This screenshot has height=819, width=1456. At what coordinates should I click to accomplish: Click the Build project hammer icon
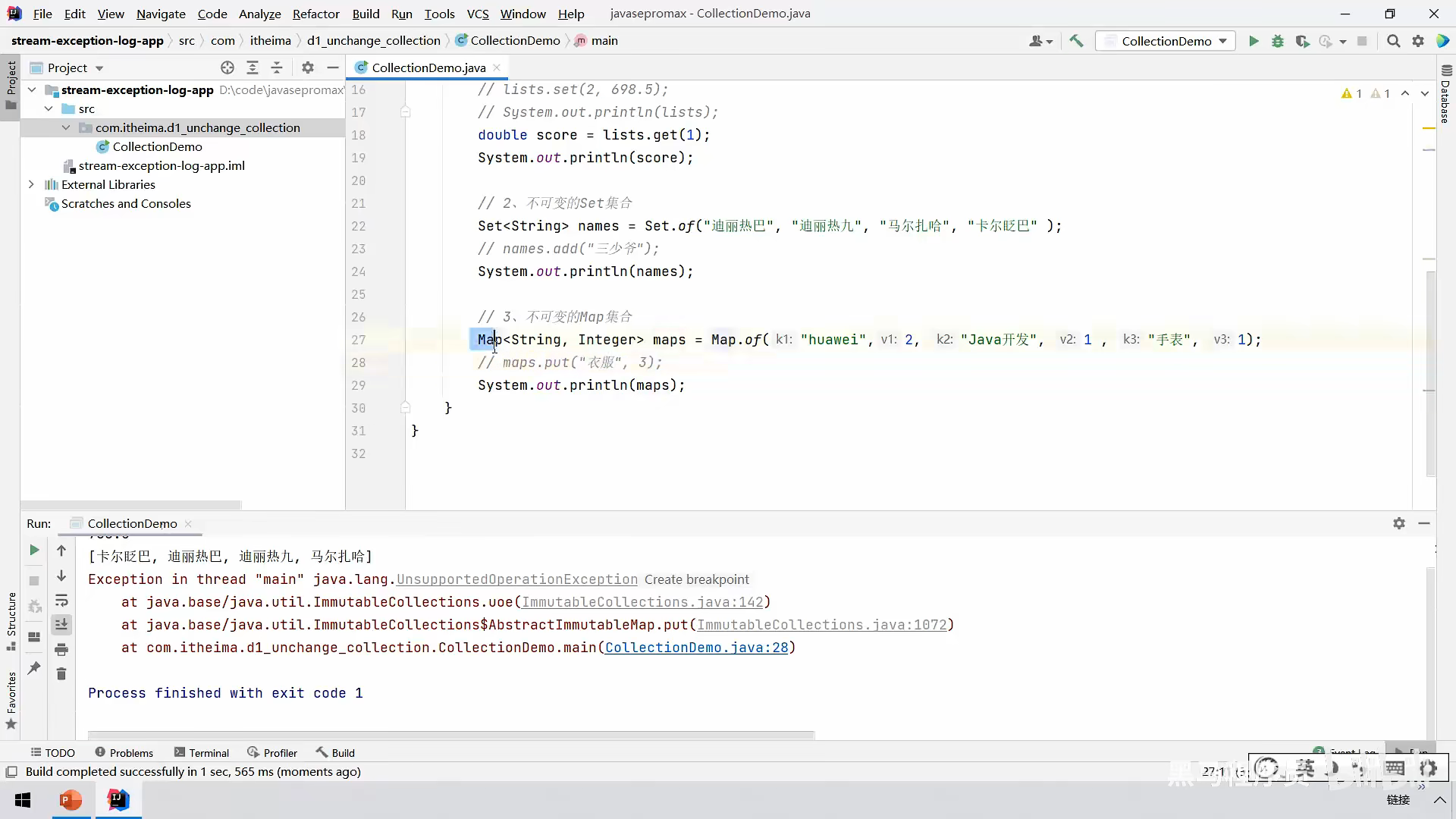click(1076, 41)
